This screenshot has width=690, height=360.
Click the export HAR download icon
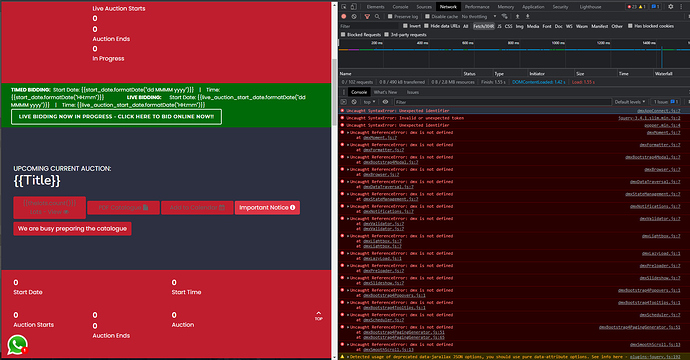click(528, 16)
